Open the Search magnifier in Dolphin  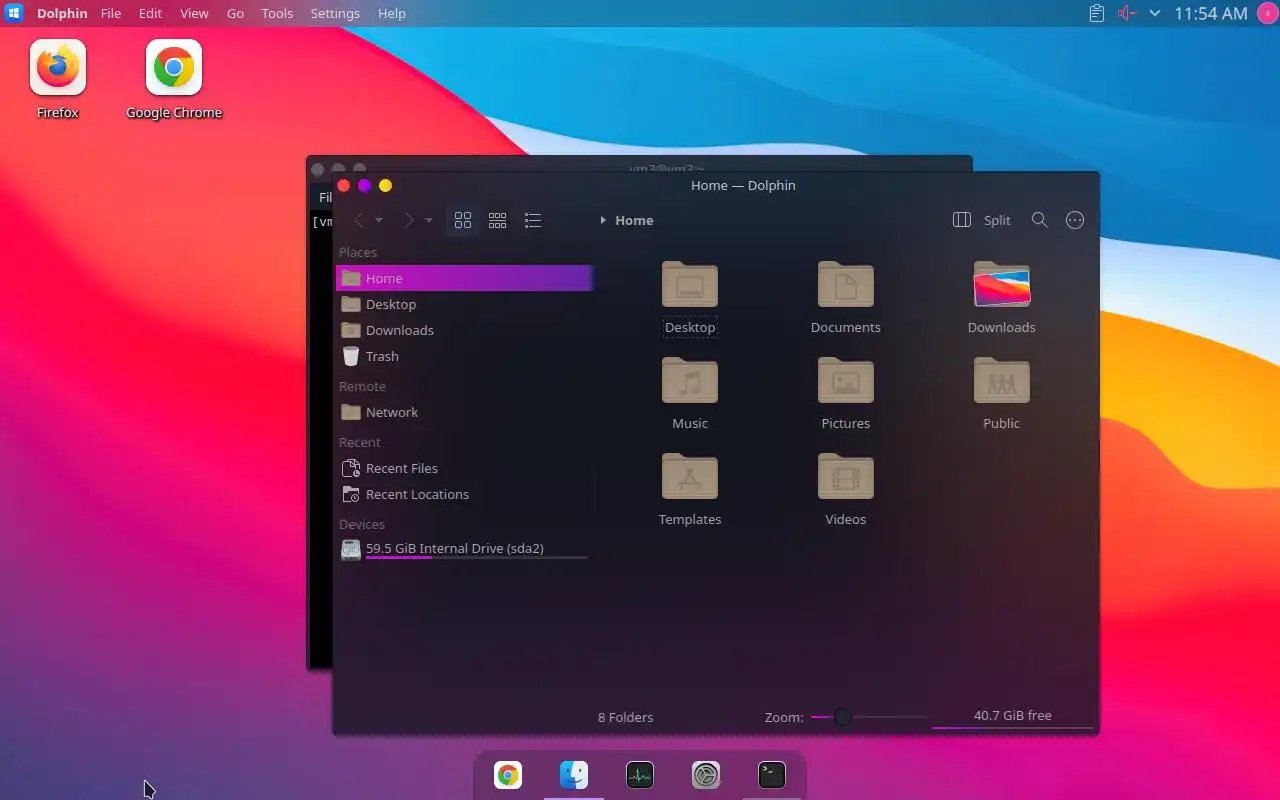pyautogui.click(x=1040, y=220)
